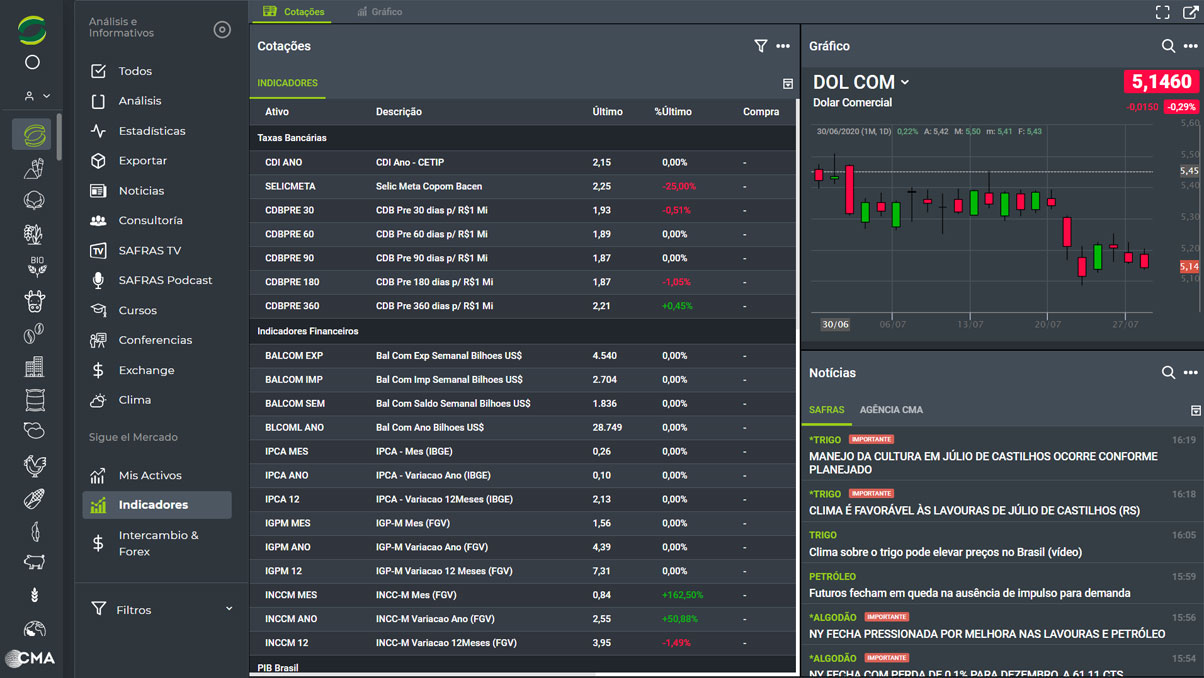
Task: Switch to the Gráfico top tab
Action: click(x=380, y=12)
